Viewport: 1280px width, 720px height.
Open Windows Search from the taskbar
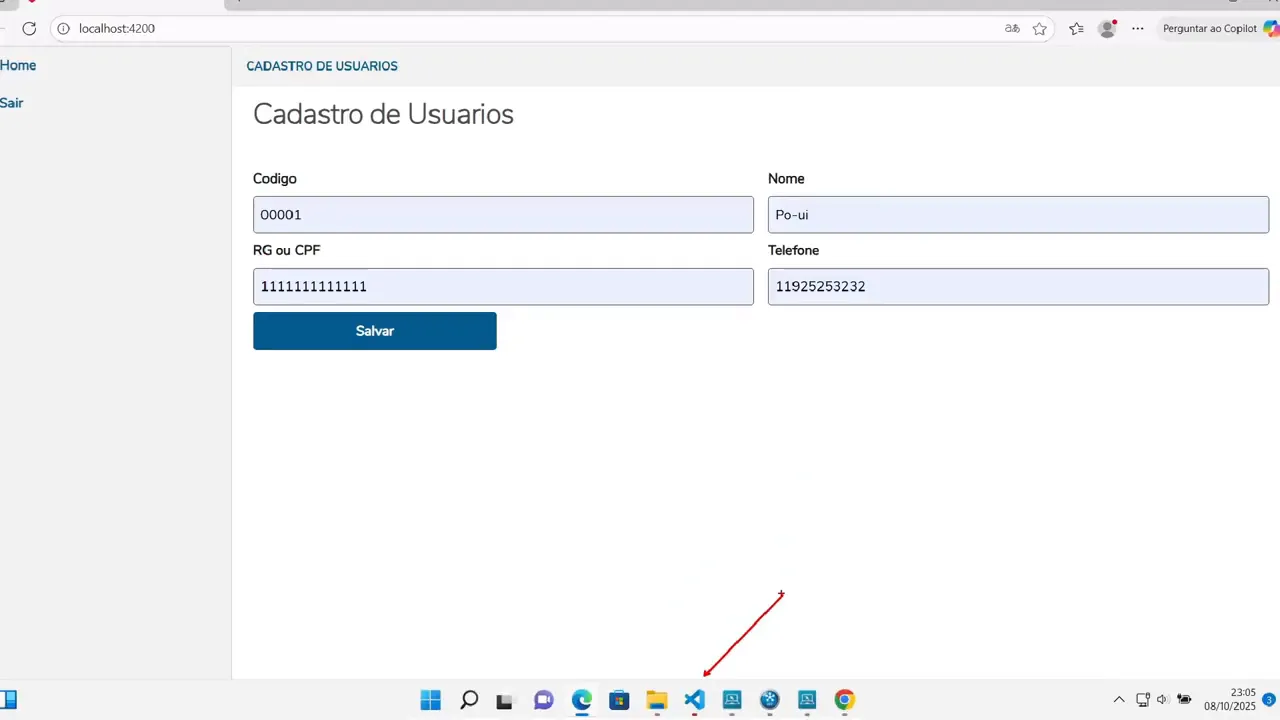pos(468,700)
